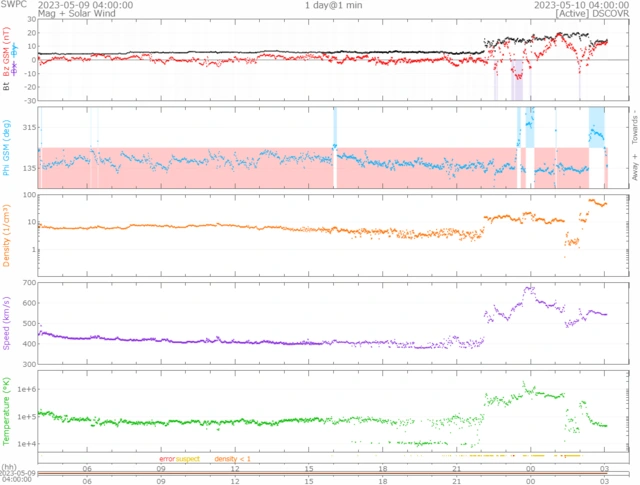Viewport: 640px width, 485px height.
Task: Click the green Temperature (°K) axis label
Action: [8, 410]
